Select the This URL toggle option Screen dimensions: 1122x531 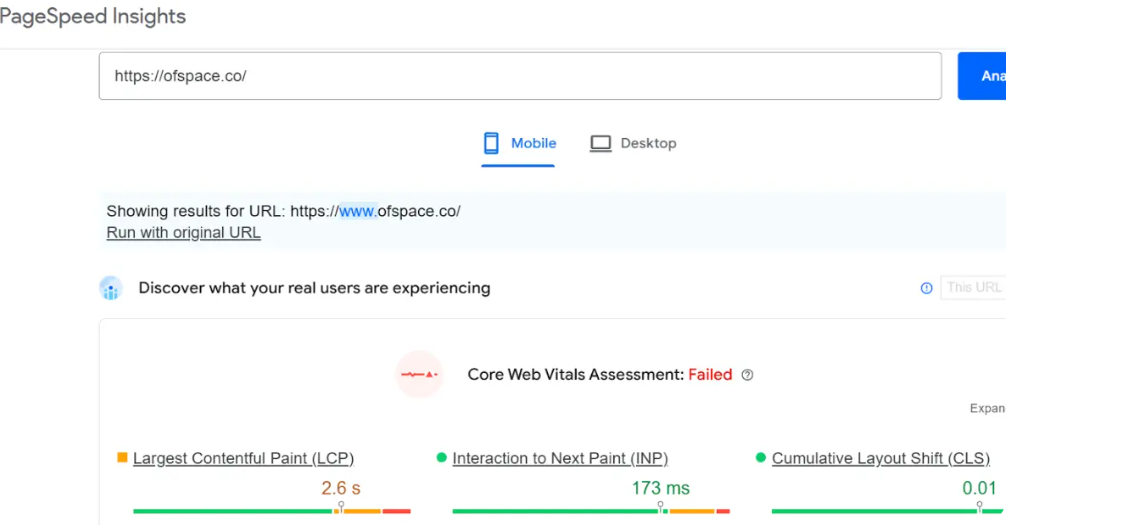973,287
